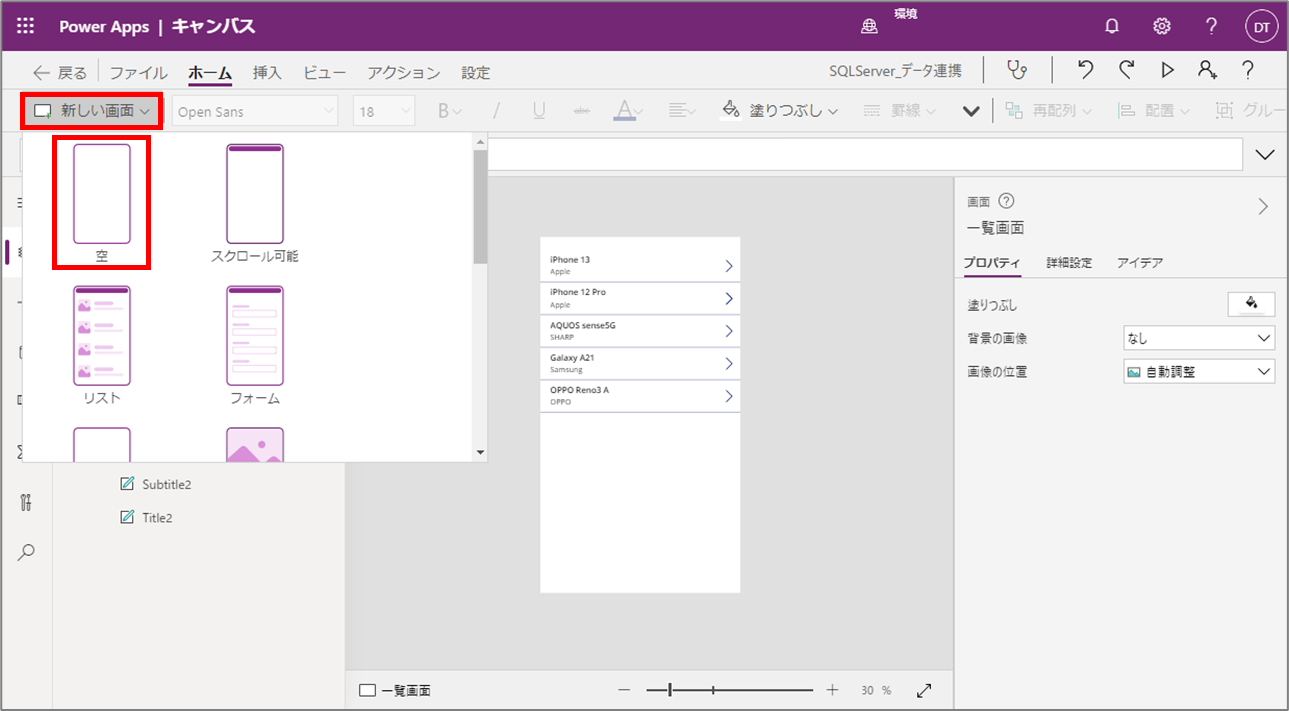Open the 塗りつぶし color picker swatch
Image resolution: width=1289 pixels, height=711 pixels.
(x=1251, y=305)
